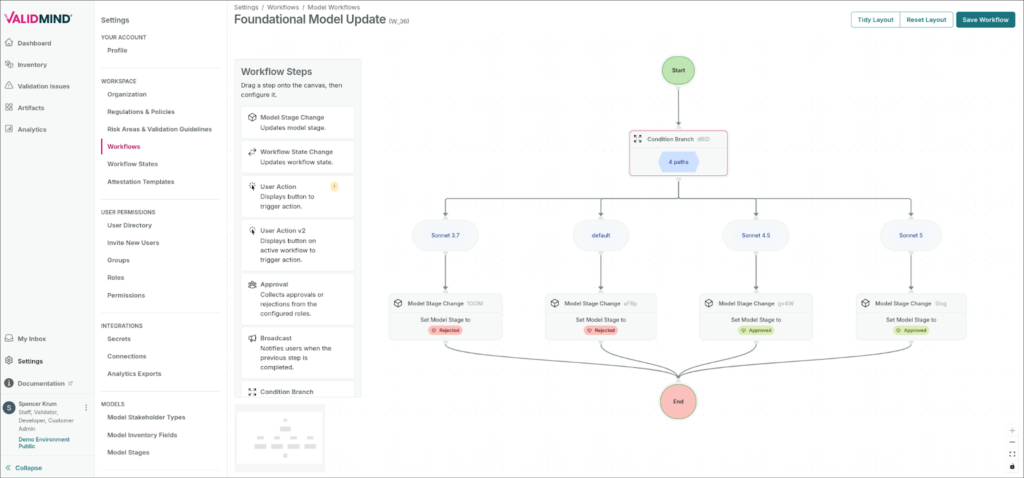The width and height of the screenshot is (1024, 478).
Task: Click the Save Workflow button
Action: click(x=984, y=19)
